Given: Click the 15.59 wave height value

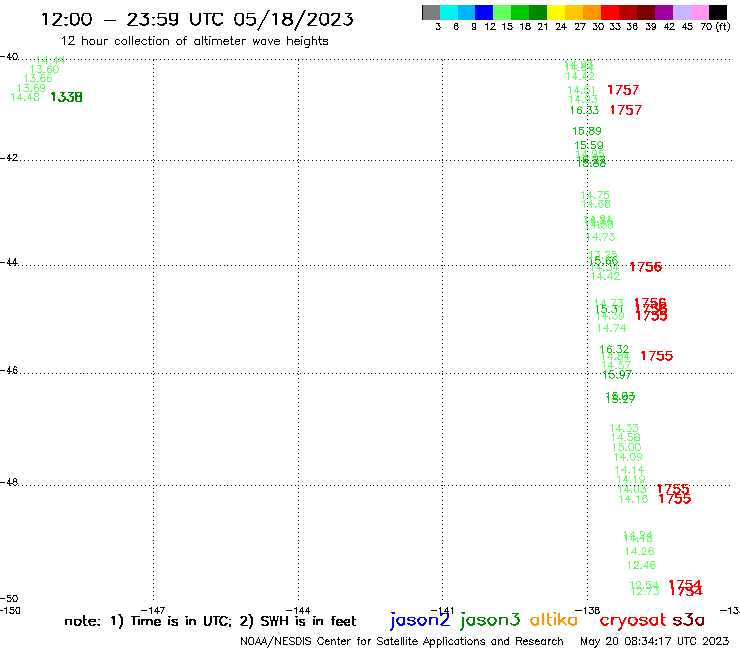Looking at the screenshot, I should coord(589,145).
